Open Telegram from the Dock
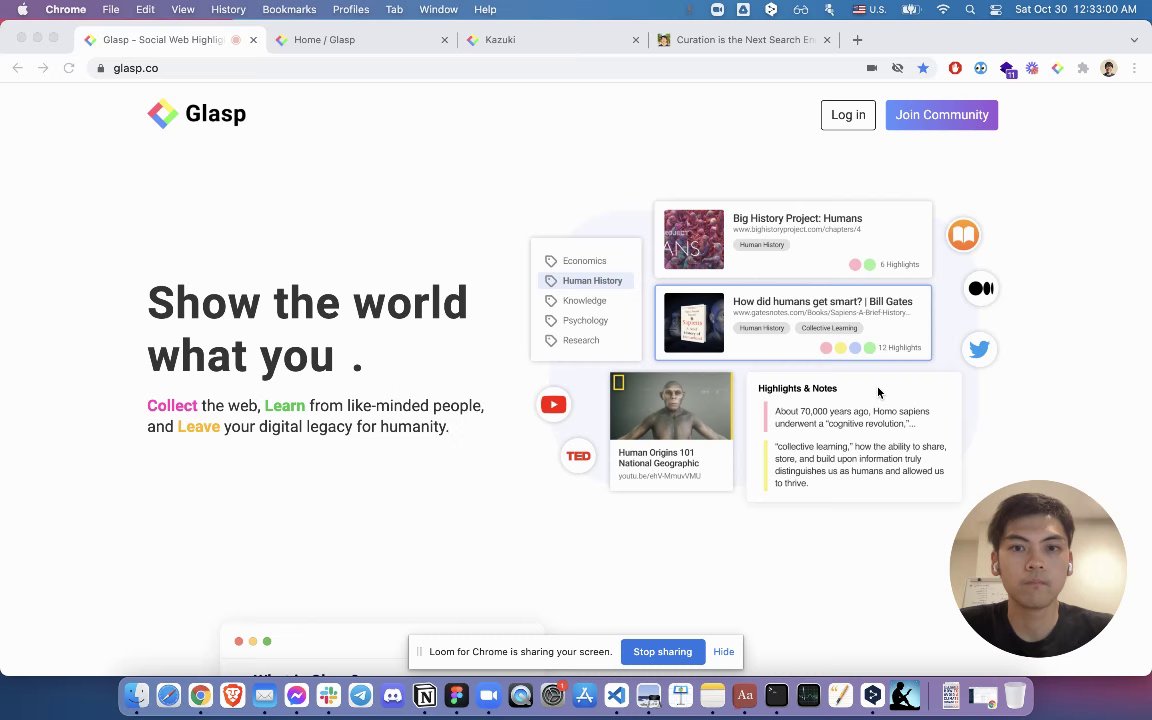Viewport: 1152px width, 720px height. 361,695
